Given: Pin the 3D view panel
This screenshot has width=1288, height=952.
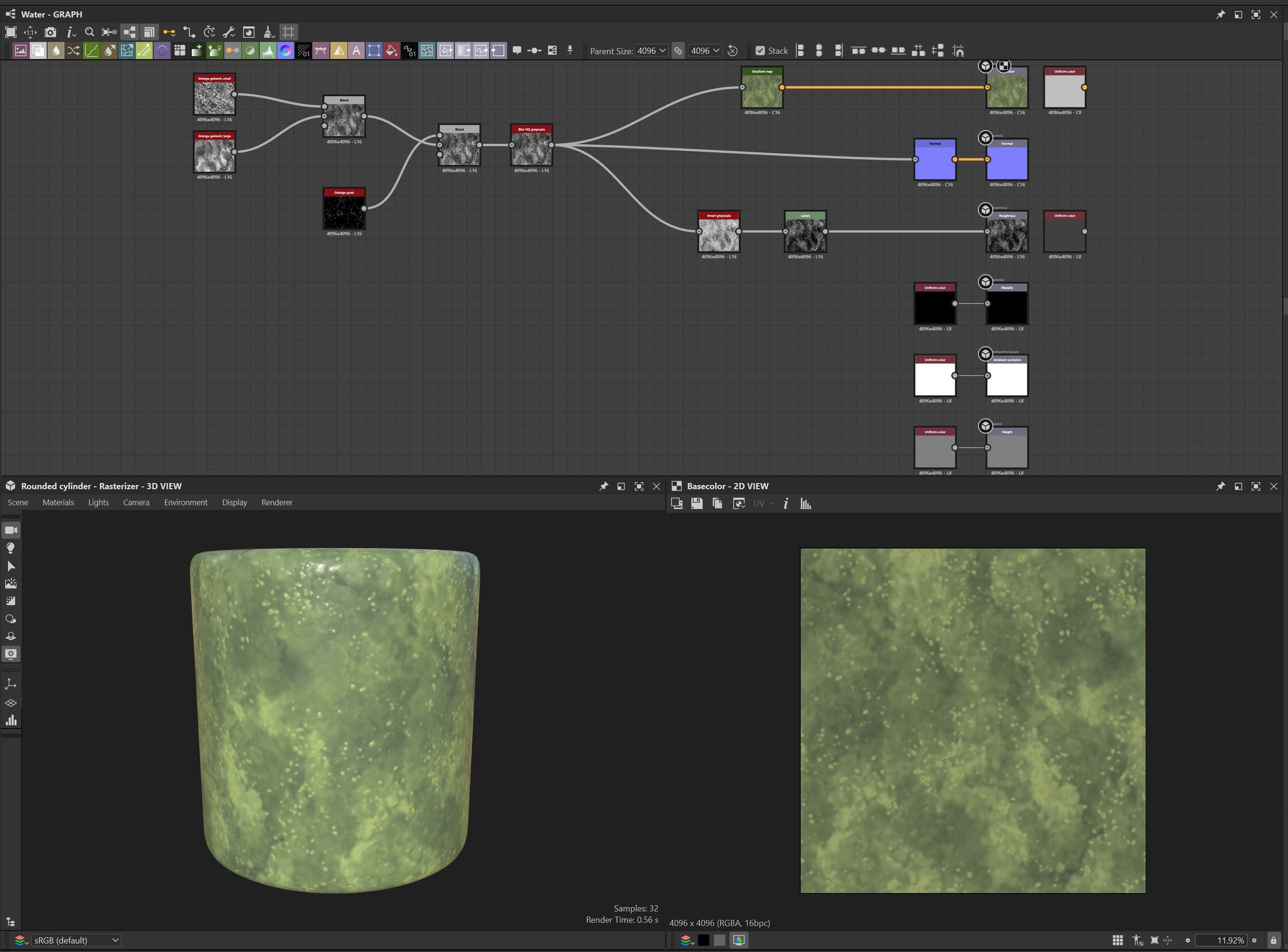Looking at the screenshot, I should [603, 486].
